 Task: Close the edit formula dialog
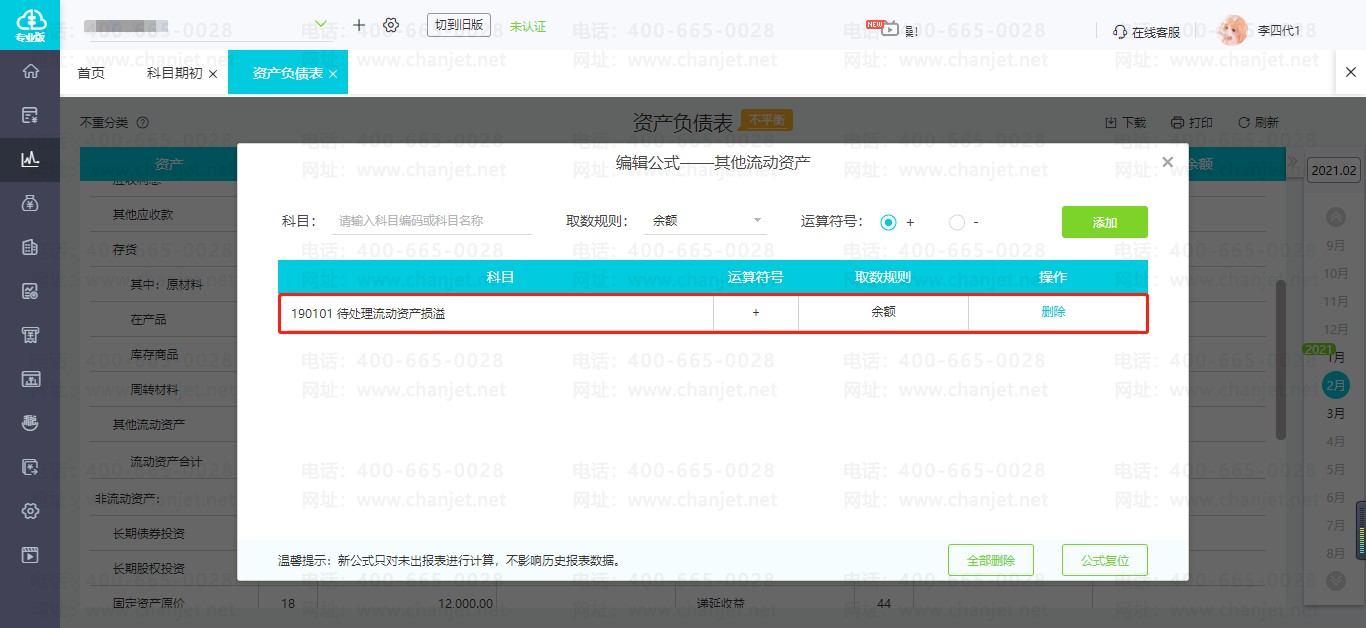pos(1167,162)
